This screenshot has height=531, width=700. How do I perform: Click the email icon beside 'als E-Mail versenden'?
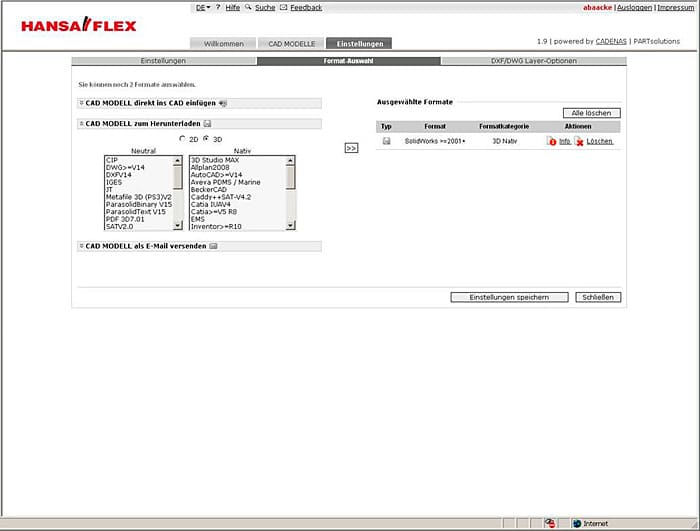[213, 246]
